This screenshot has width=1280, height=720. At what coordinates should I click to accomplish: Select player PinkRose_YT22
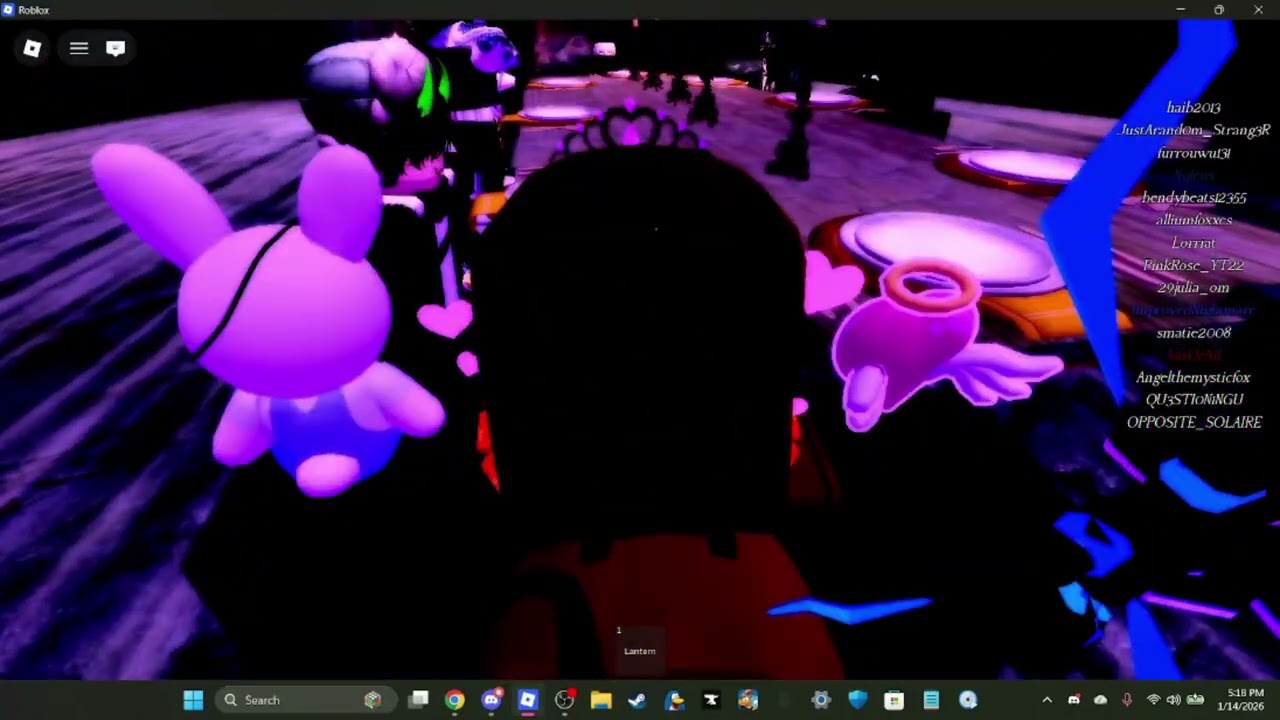[1193, 265]
